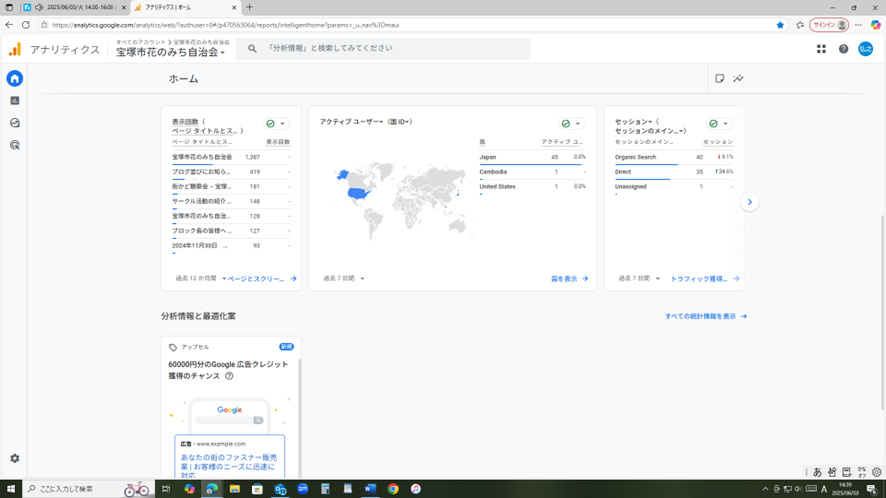Open the Google apps grid icon
Screen dimensions: 886x498
point(821,49)
